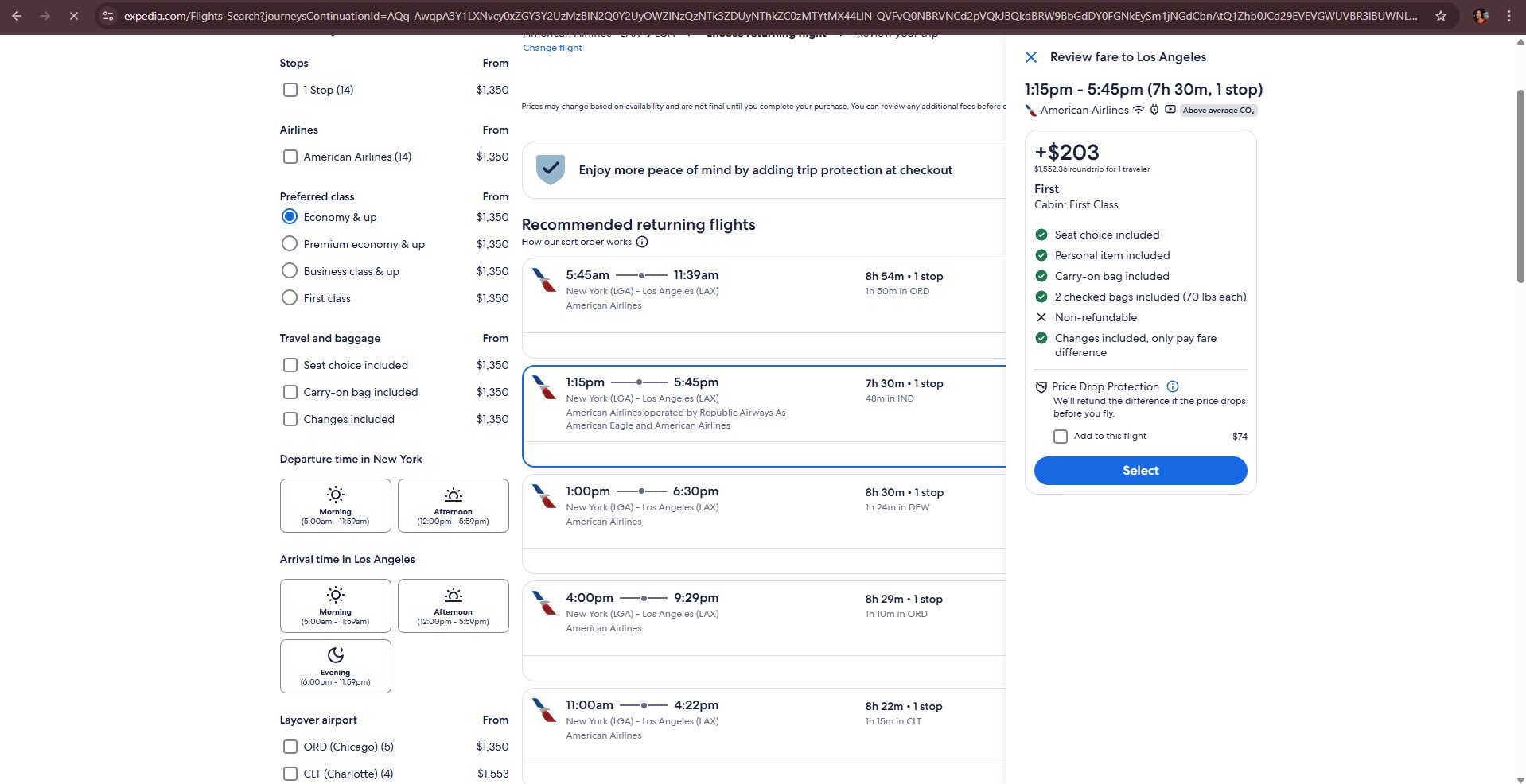The height and width of the screenshot is (784, 1526).
Task: Select the 1:15pm to 5:45pm flight
Action: coord(764,416)
